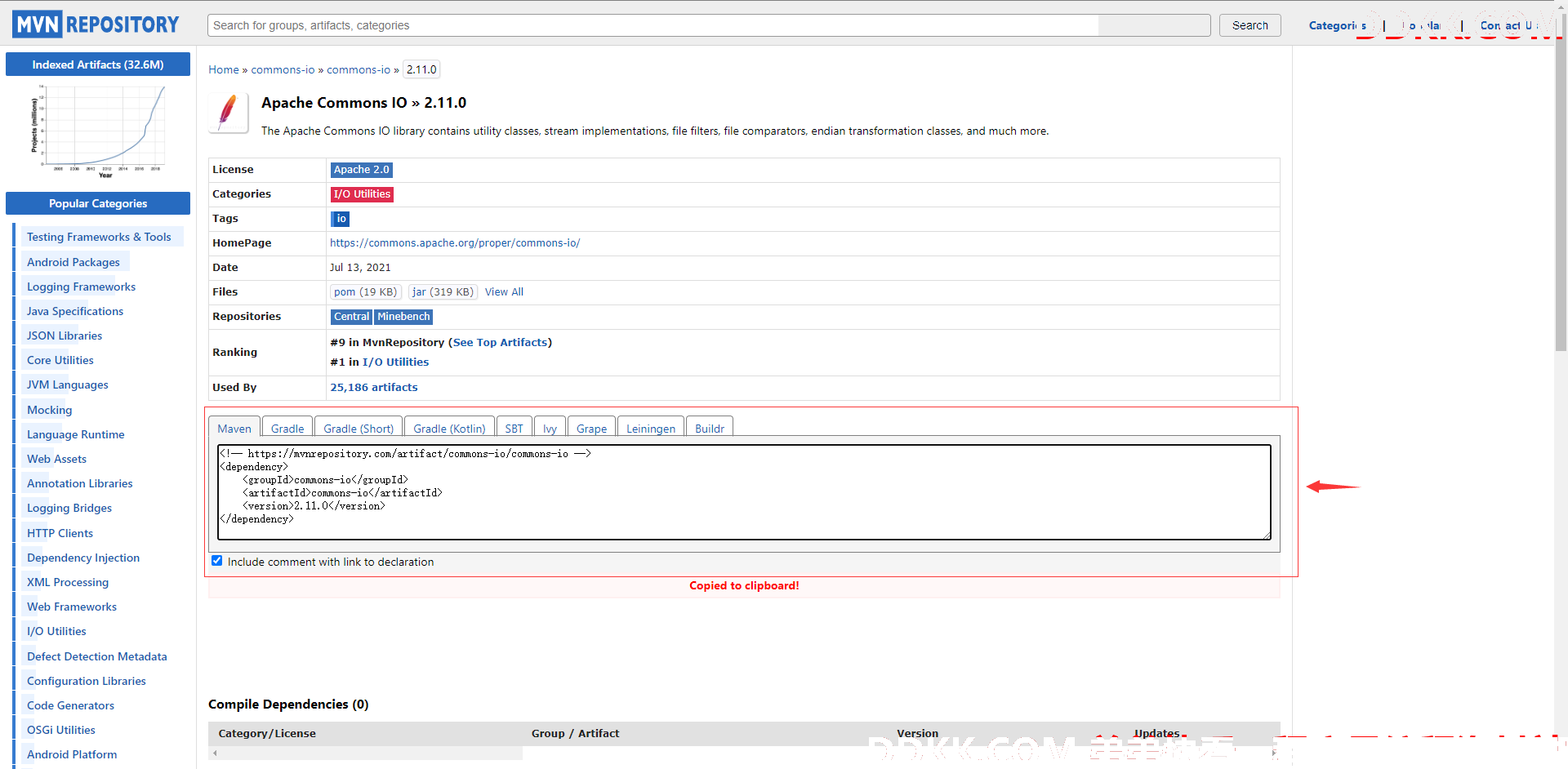Open the Gradle (Kotlin) tab

click(449, 428)
